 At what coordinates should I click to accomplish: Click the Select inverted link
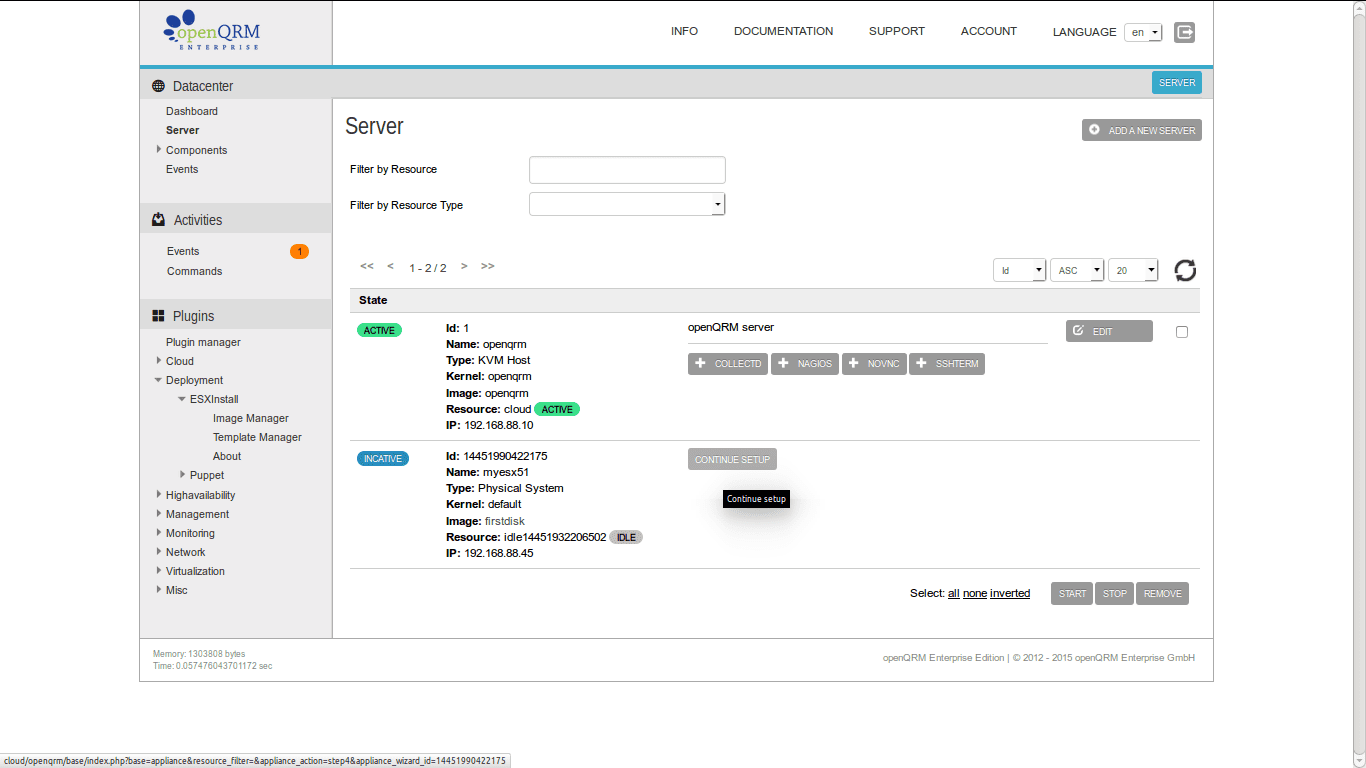click(x=1010, y=593)
